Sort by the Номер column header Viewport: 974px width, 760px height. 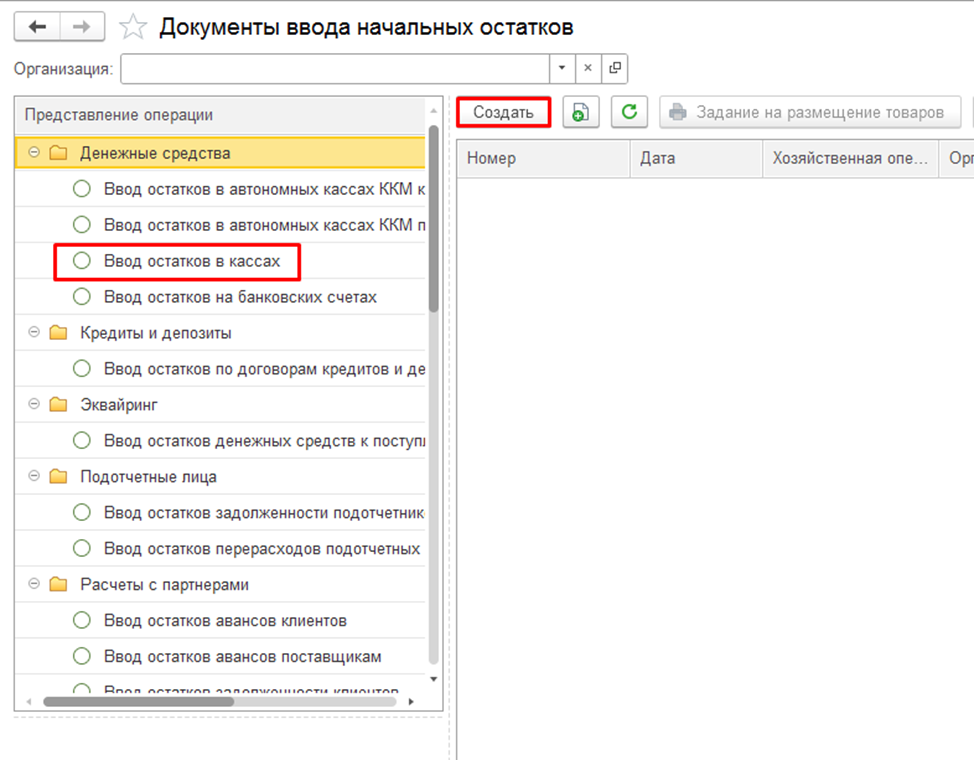pos(543,158)
